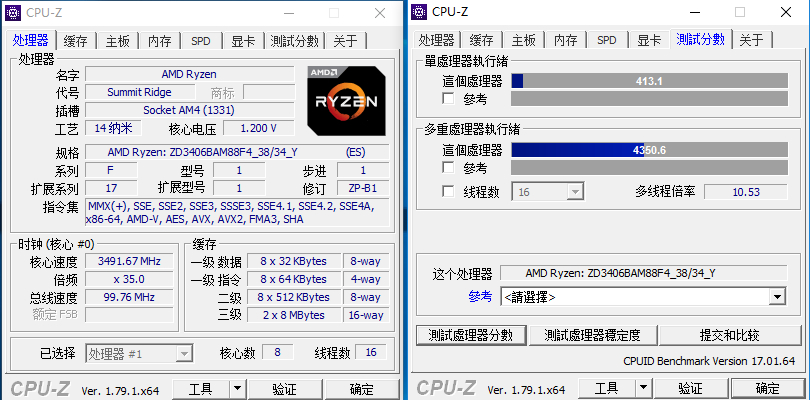The height and width of the screenshot is (400, 810).
Task: Switch to 内存 tab in left window
Action: pos(160,41)
